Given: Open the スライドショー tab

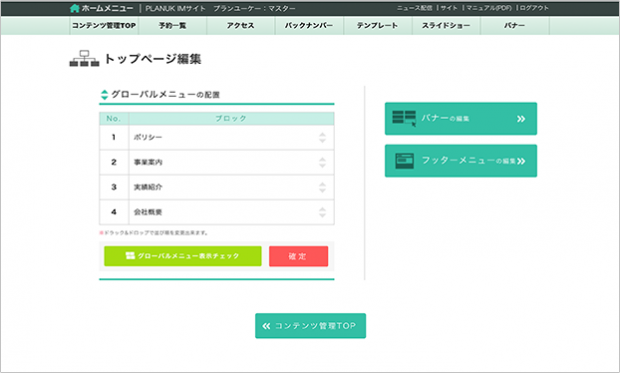Looking at the screenshot, I should (x=446, y=26).
